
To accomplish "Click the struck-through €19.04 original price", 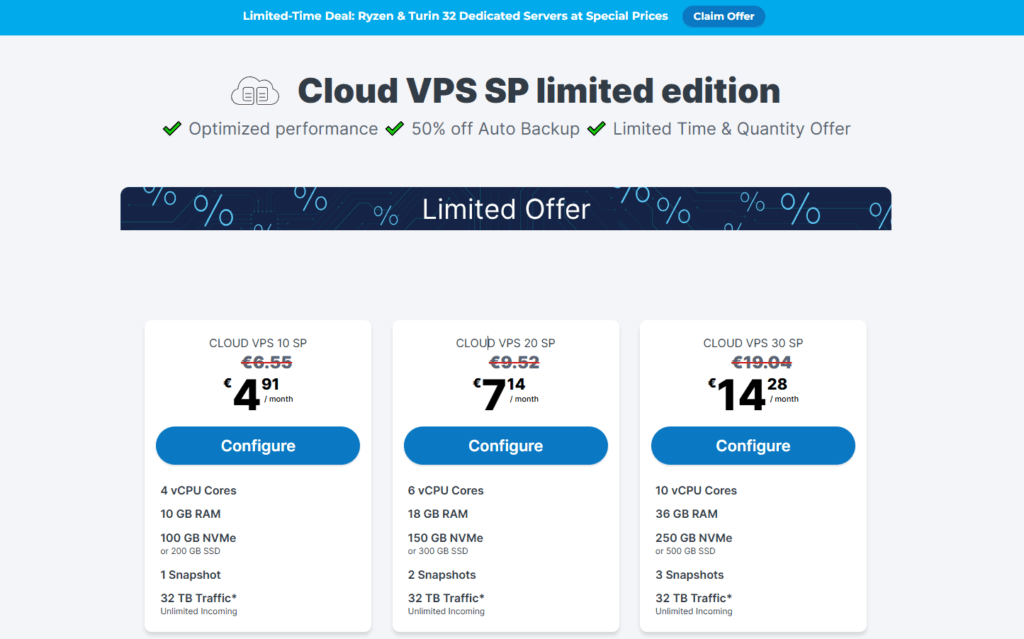I will pyautogui.click(x=761, y=363).
